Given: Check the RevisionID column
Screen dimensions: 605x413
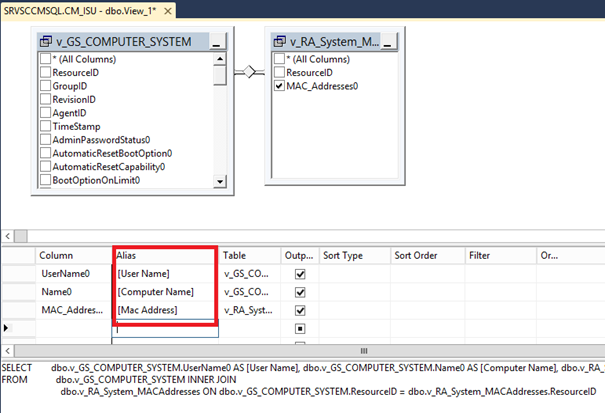Looking at the screenshot, I should click(46, 99).
